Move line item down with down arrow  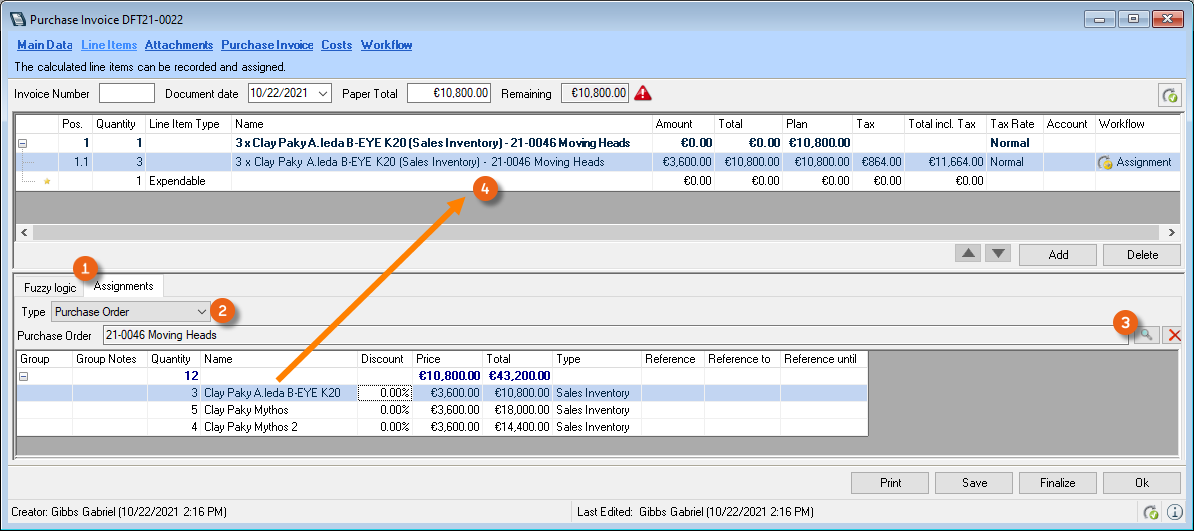tap(996, 254)
